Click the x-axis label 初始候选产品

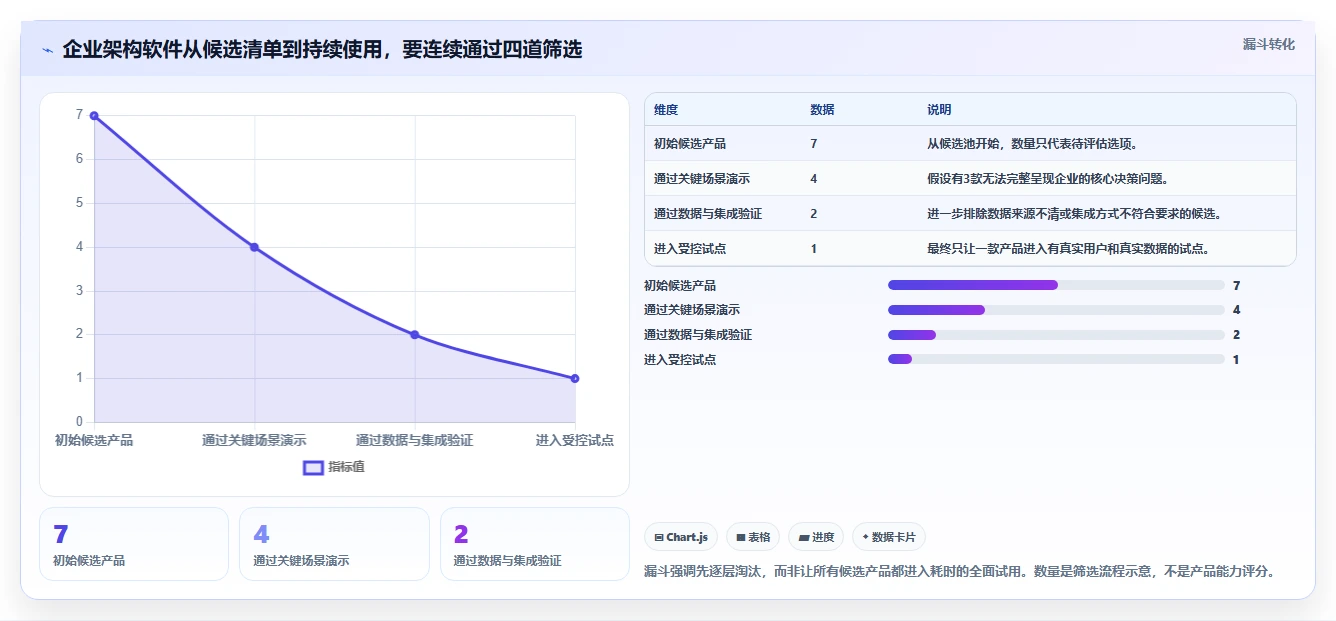94,440
